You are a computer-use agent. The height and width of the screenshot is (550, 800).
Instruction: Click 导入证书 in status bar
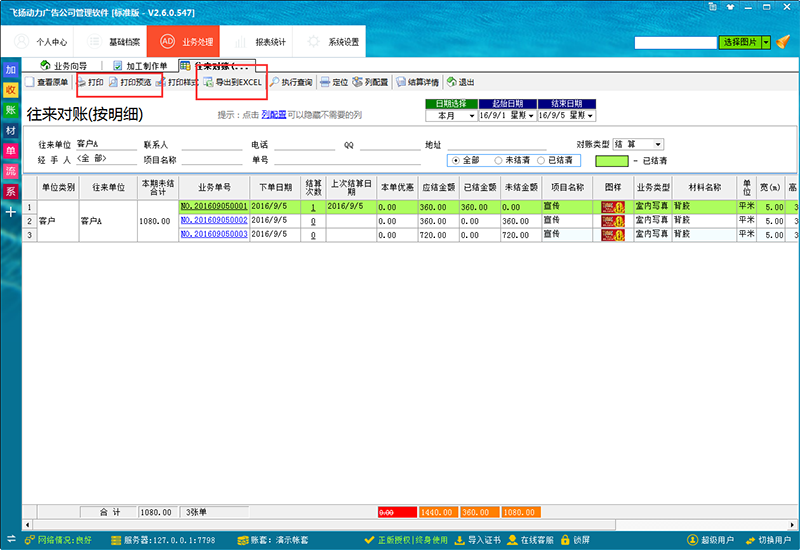(x=482, y=540)
